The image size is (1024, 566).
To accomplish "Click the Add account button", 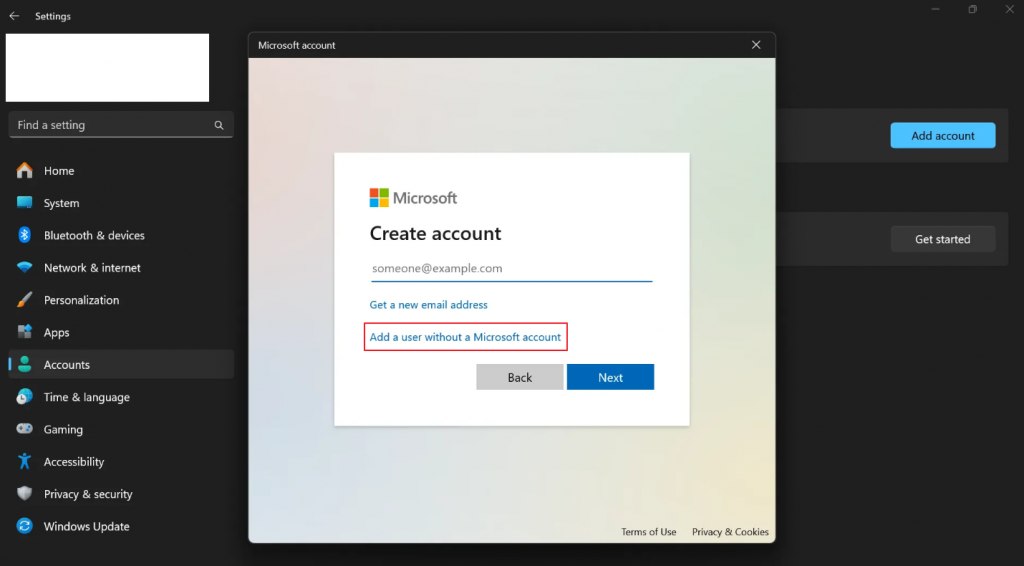I will tap(942, 135).
